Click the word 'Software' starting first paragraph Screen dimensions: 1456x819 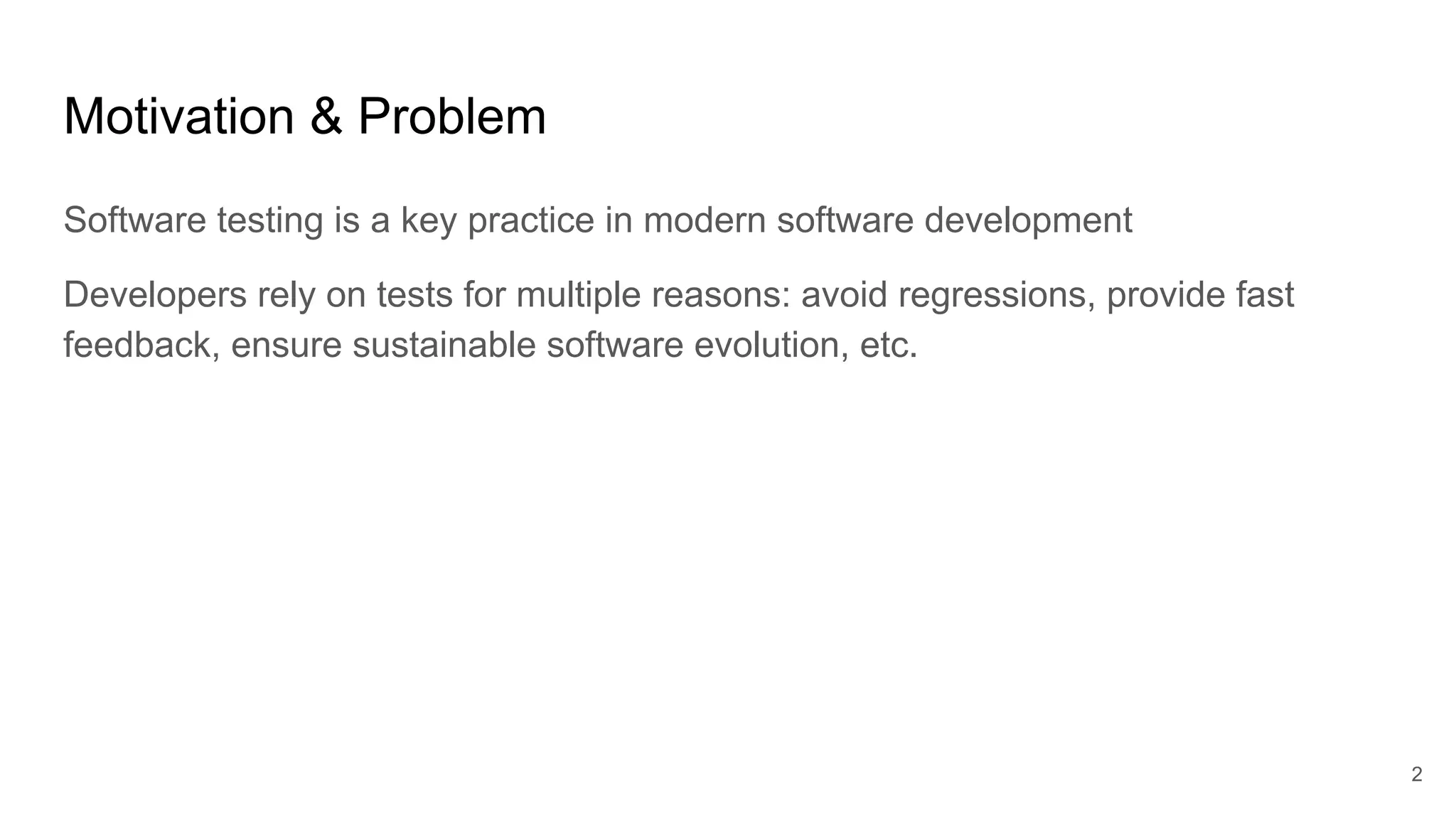(x=134, y=220)
